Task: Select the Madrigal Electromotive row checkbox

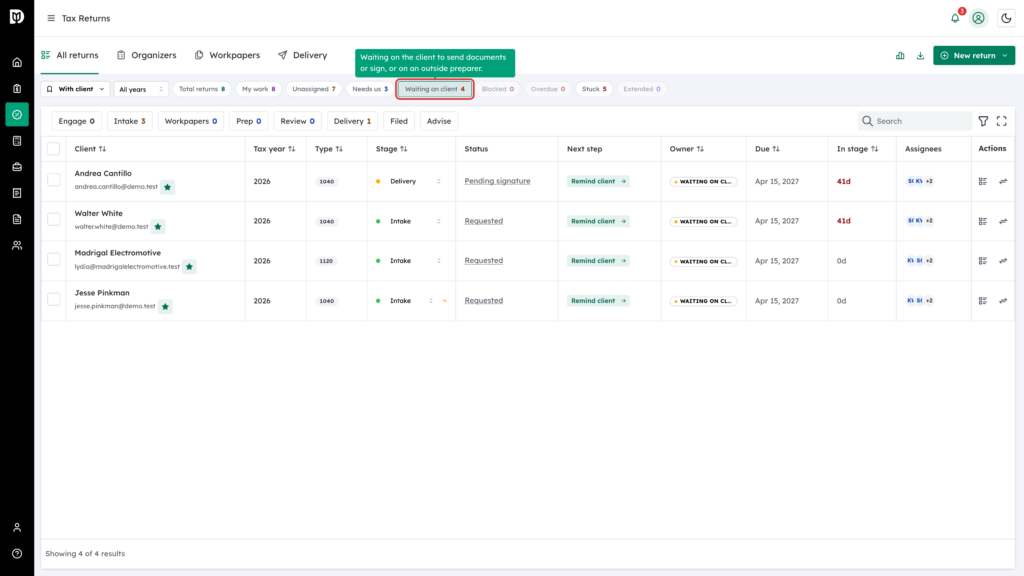Action: 54,259
